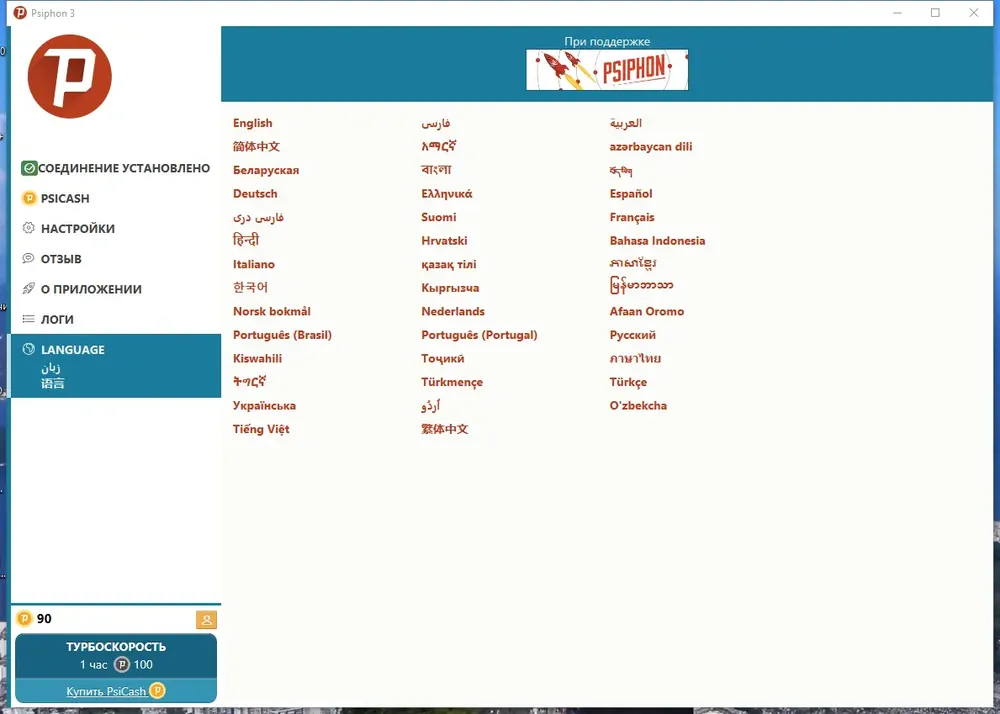The height and width of the screenshot is (714, 1000).
Task: Select Hrvatski language
Action: [445, 241]
